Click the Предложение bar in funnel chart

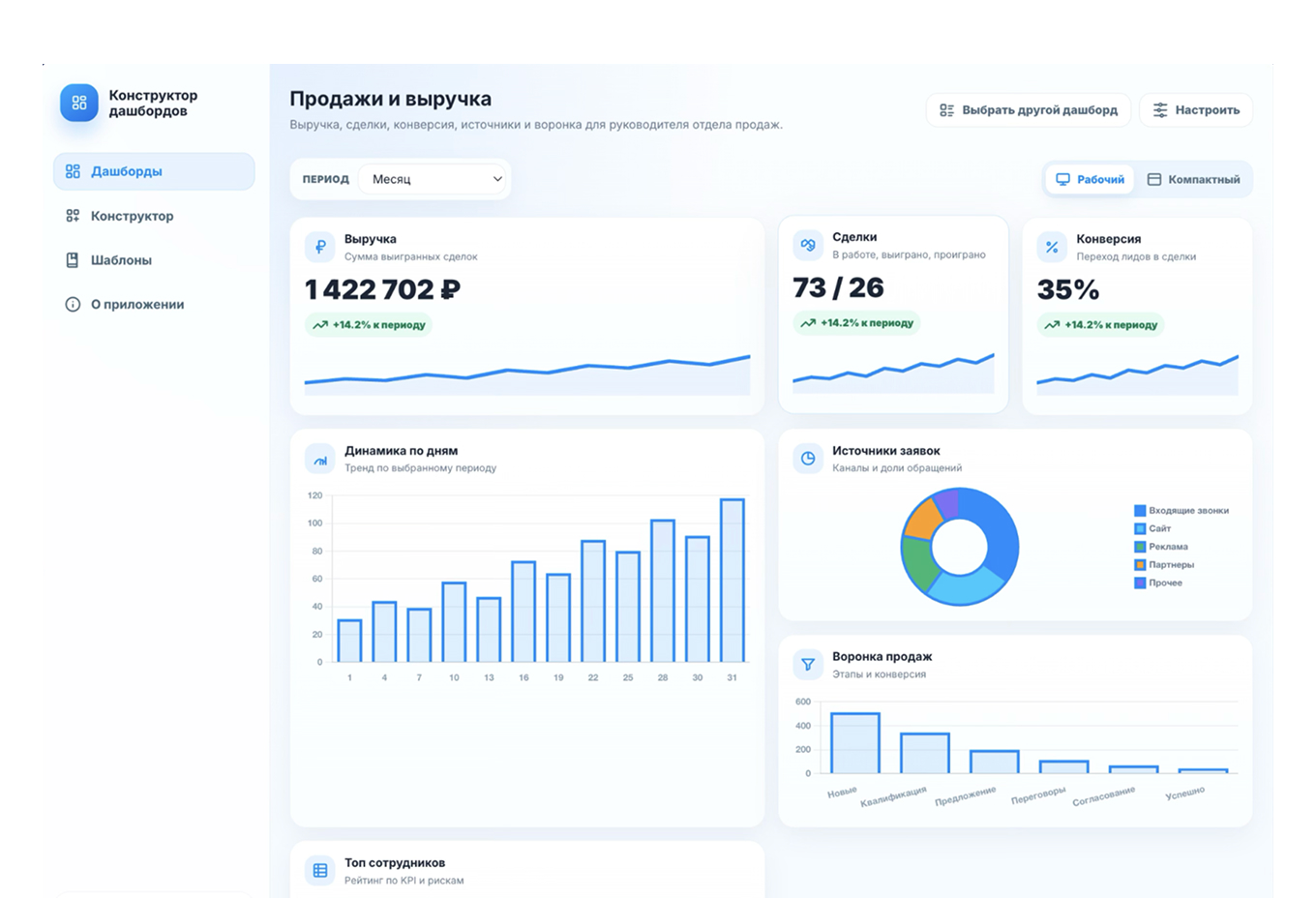tap(995, 762)
